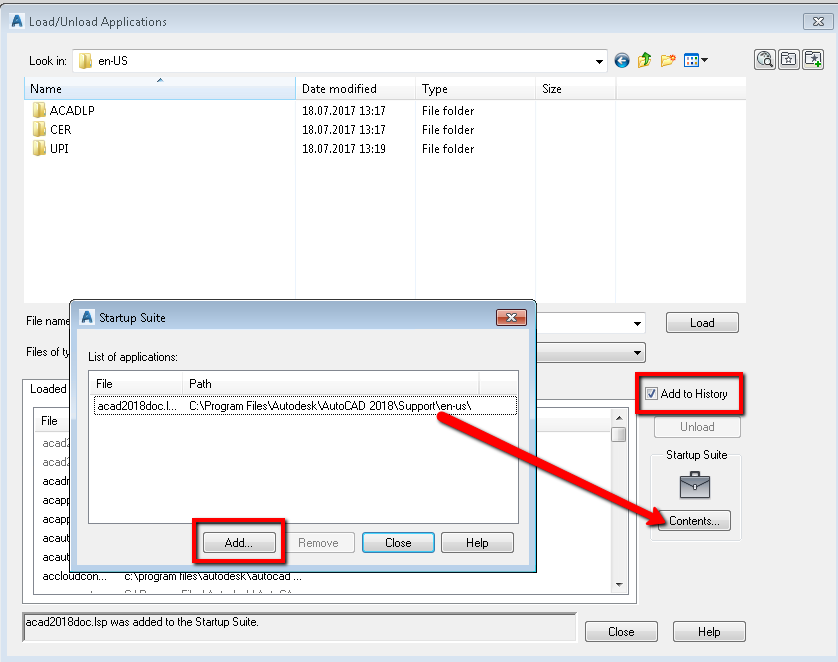Click C:\Program Files\Autodesk path cell

[330, 406]
